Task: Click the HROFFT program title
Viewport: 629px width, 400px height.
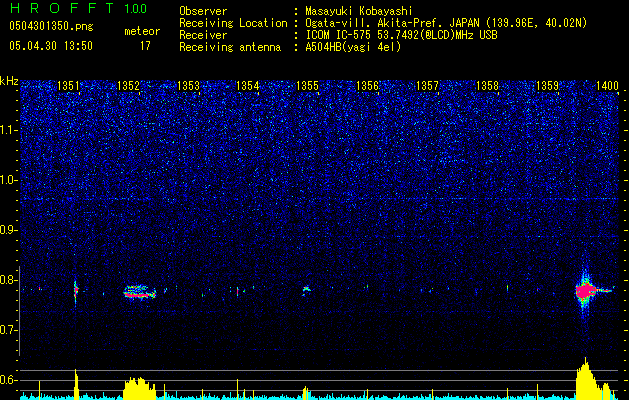Action: pos(62,8)
